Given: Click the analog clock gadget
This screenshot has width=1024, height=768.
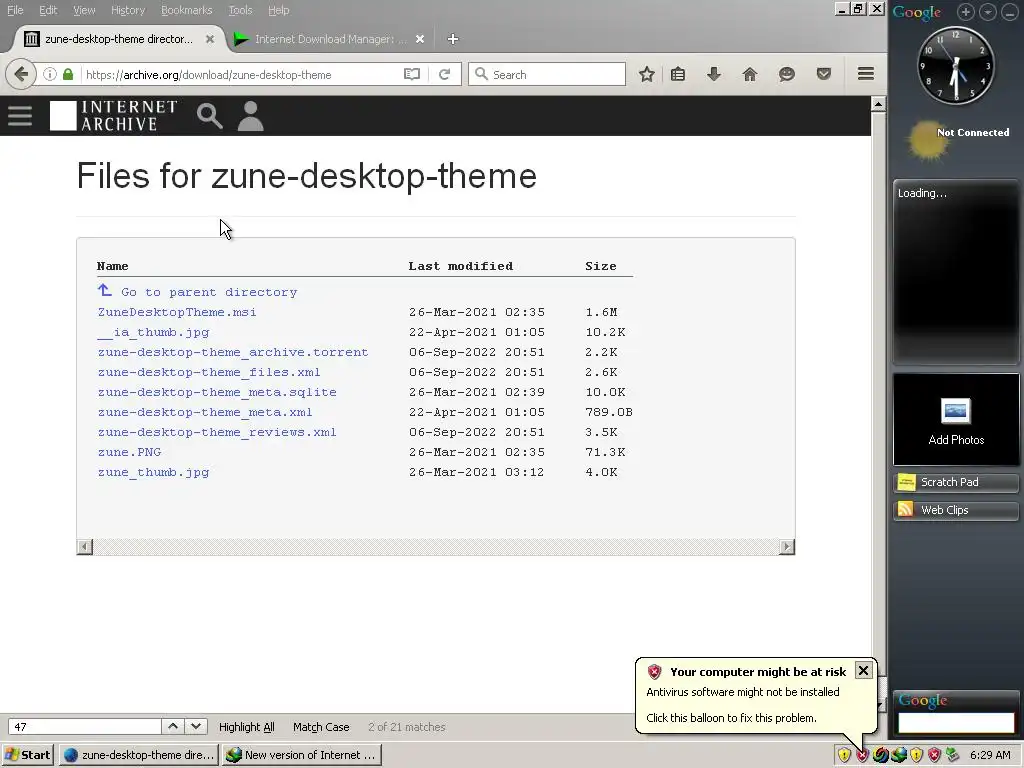Looking at the screenshot, I should tap(956, 65).
